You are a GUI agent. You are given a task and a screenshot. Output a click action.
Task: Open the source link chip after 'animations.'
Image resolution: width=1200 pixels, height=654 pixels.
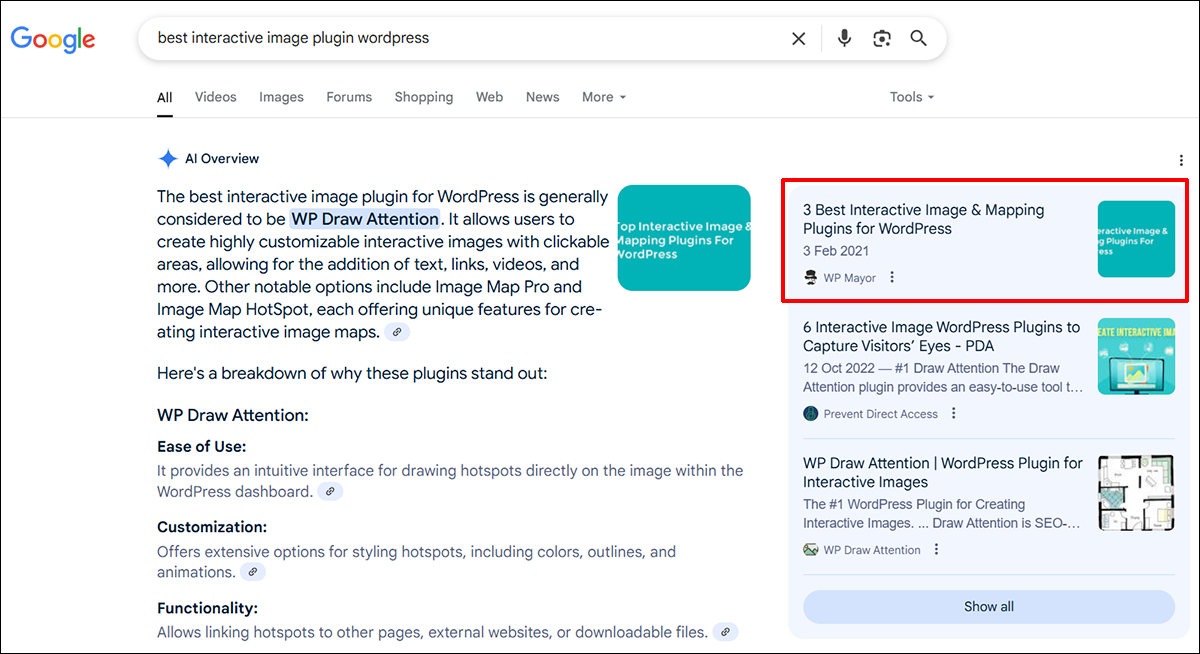click(253, 572)
